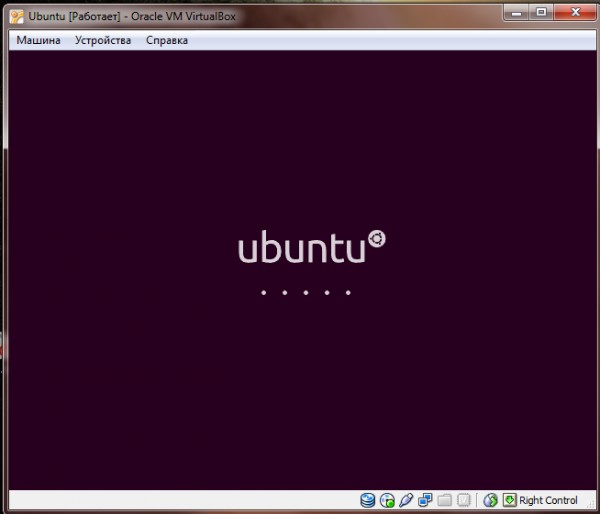The height and width of the screenshot is (514, 600).
Task: Click the virtualization chip indicator icon
Action: click(463, 500)
